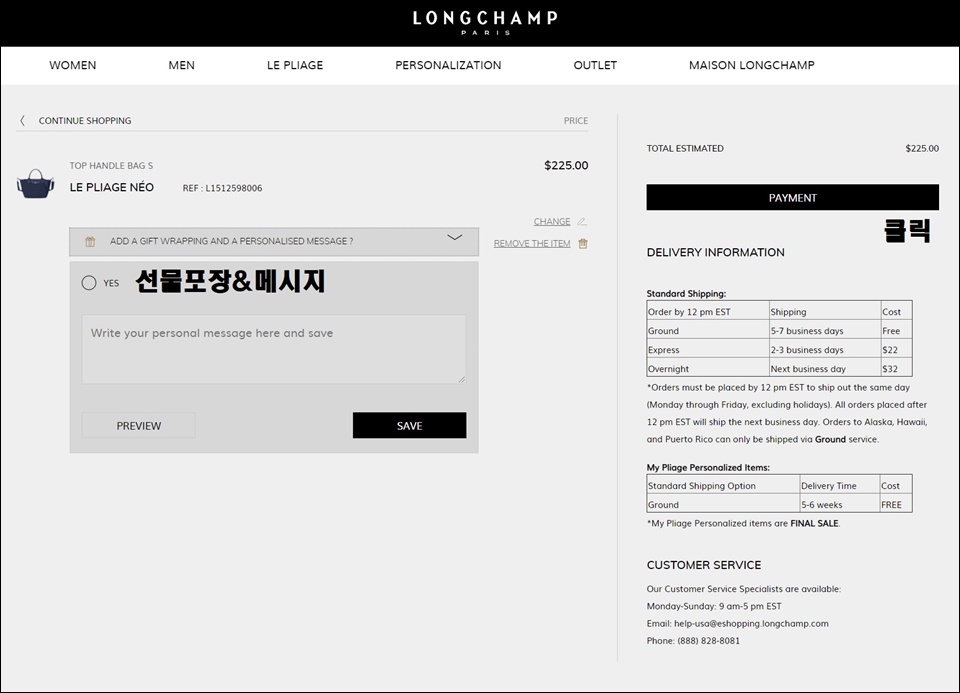The width and height of the screenshot is (960, 693).
Task: Click the trash icon next to Remove the Item
Action: coord(583,244)
